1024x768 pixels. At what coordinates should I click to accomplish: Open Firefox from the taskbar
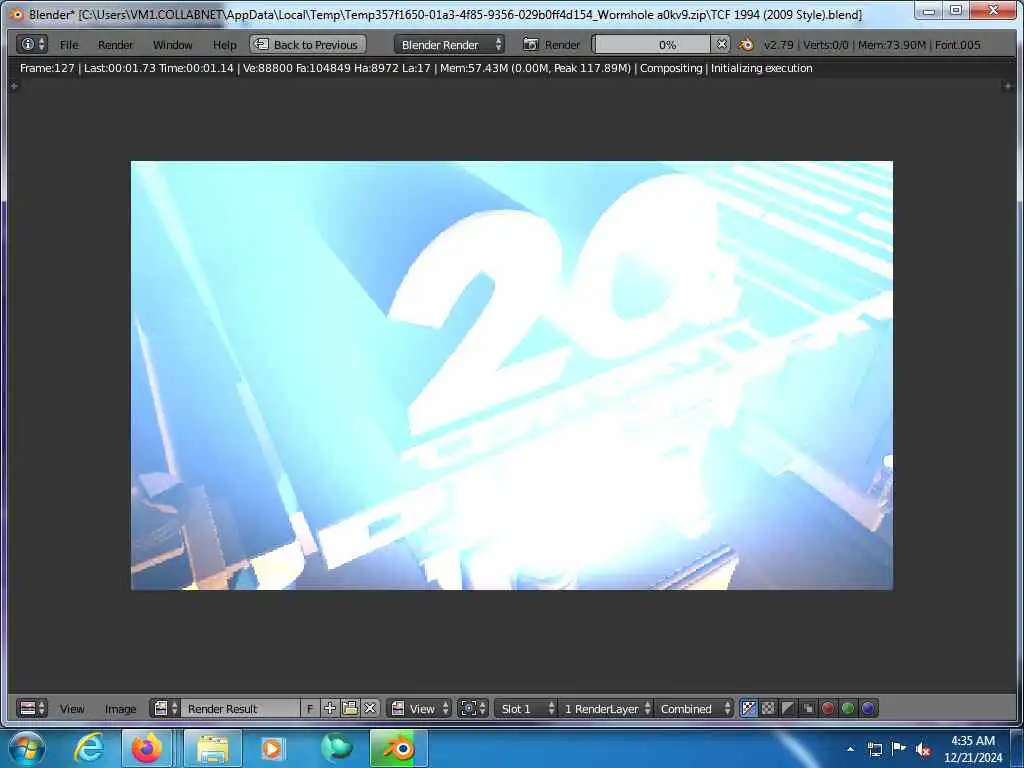147,748
